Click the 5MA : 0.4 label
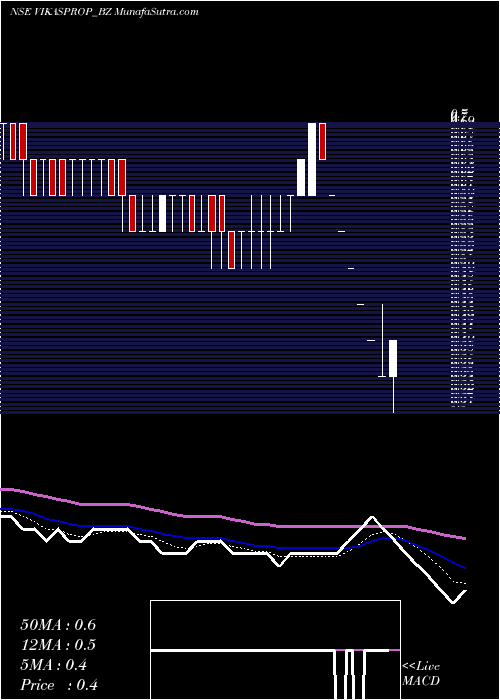Screen dimensions: 500x700 53,665
